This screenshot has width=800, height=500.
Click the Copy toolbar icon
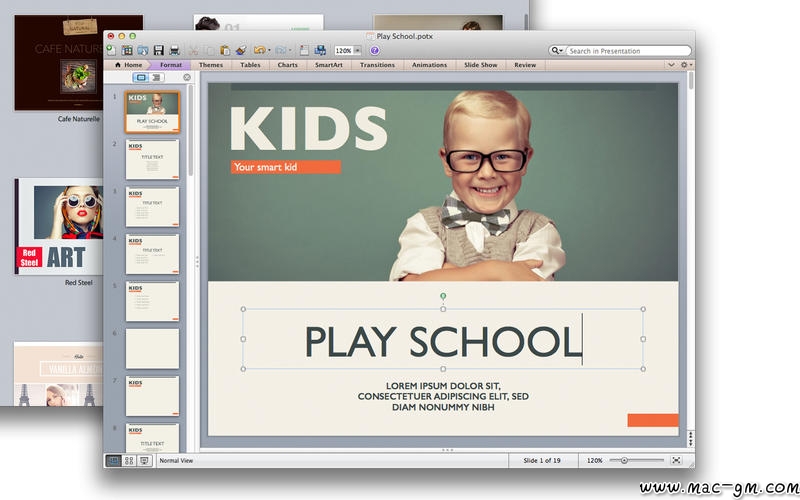point(209,50)
